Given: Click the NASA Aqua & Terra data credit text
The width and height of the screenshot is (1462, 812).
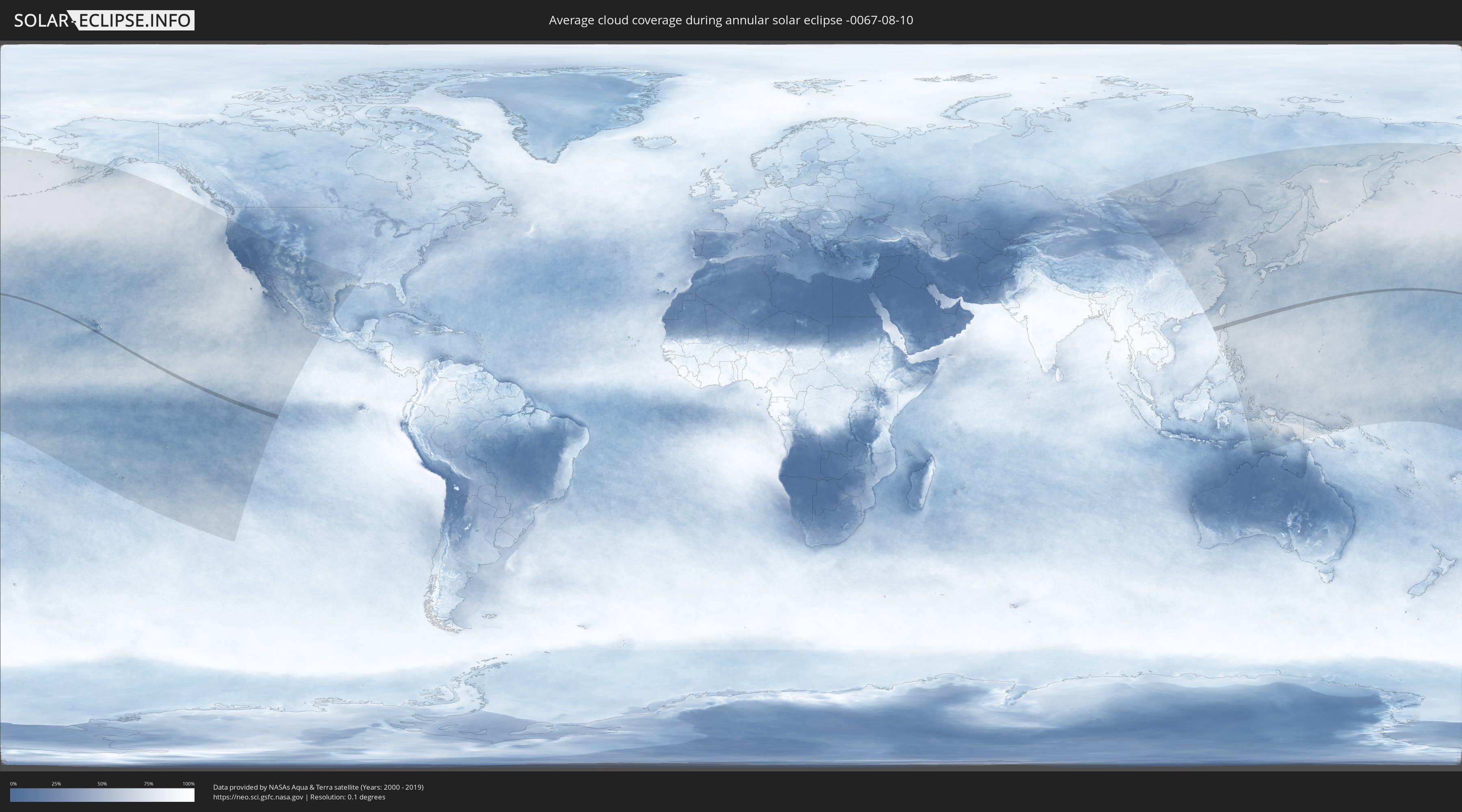Looking at the screenshot, I should click(318, 787).
